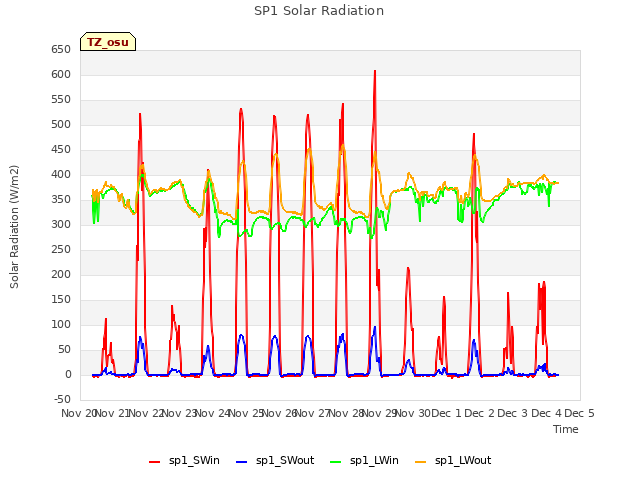Image resolution: width=640 pixels, height=480 pixels.
Task: Click the 200 y-axis tick label
Action: coord(61,274)
